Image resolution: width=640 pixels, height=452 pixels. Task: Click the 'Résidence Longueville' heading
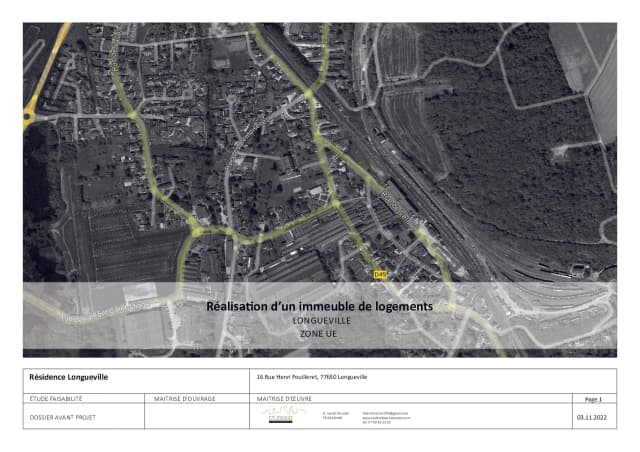tap(69, 378)
